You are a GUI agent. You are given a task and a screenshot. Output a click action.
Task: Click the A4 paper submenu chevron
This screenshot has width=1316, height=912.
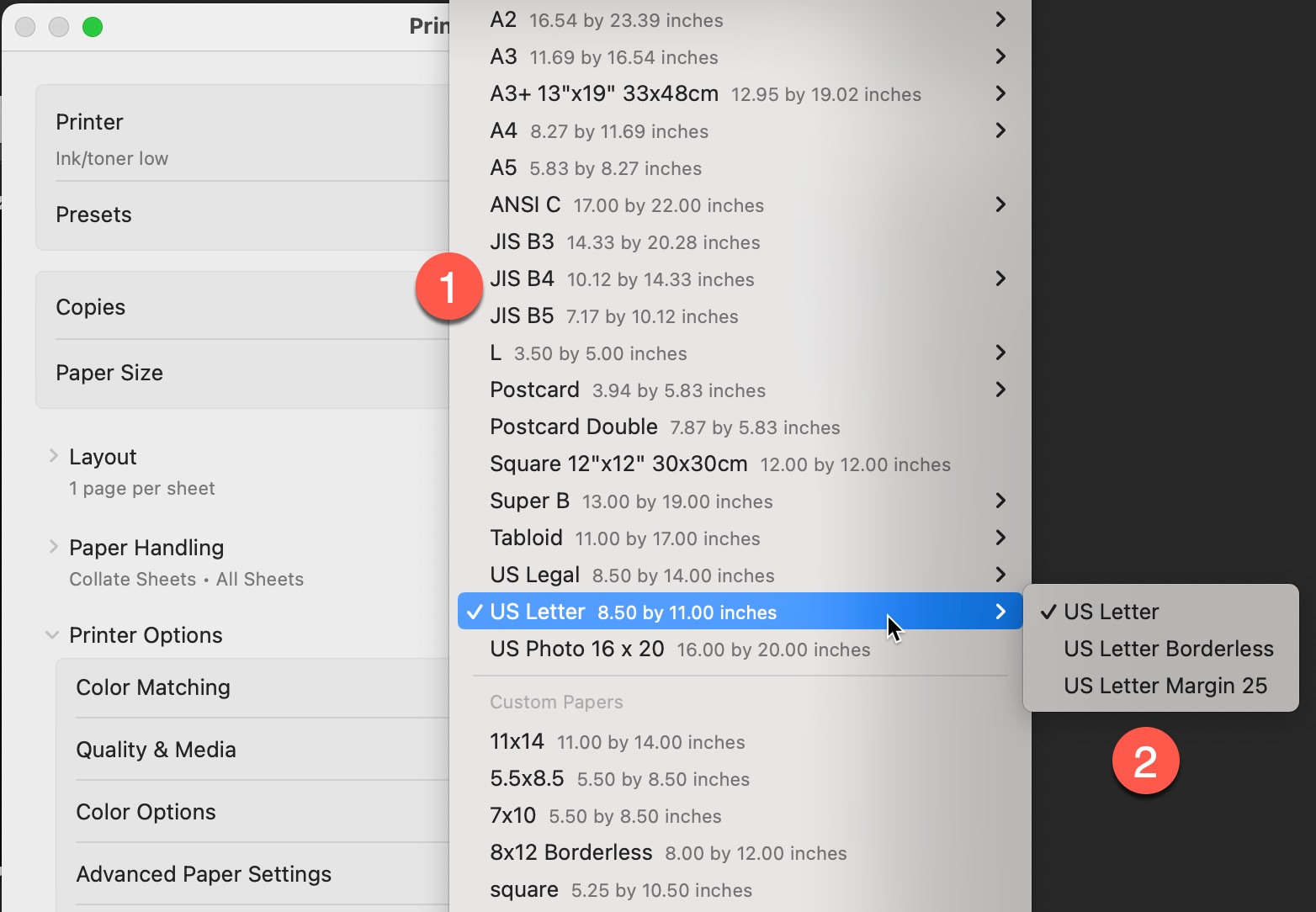(x=1000, y=130)
